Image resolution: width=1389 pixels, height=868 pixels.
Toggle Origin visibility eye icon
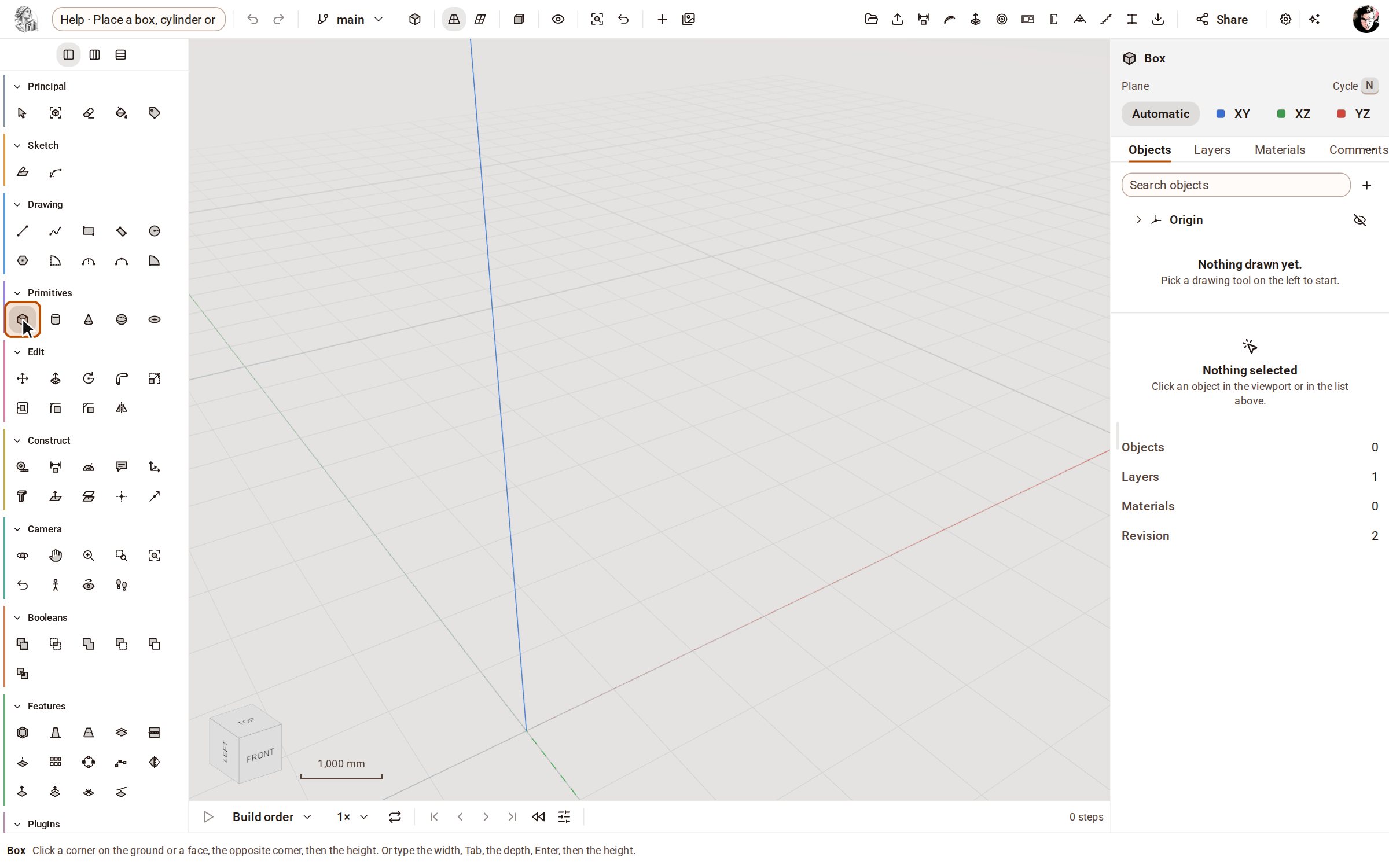point(1360,220)
